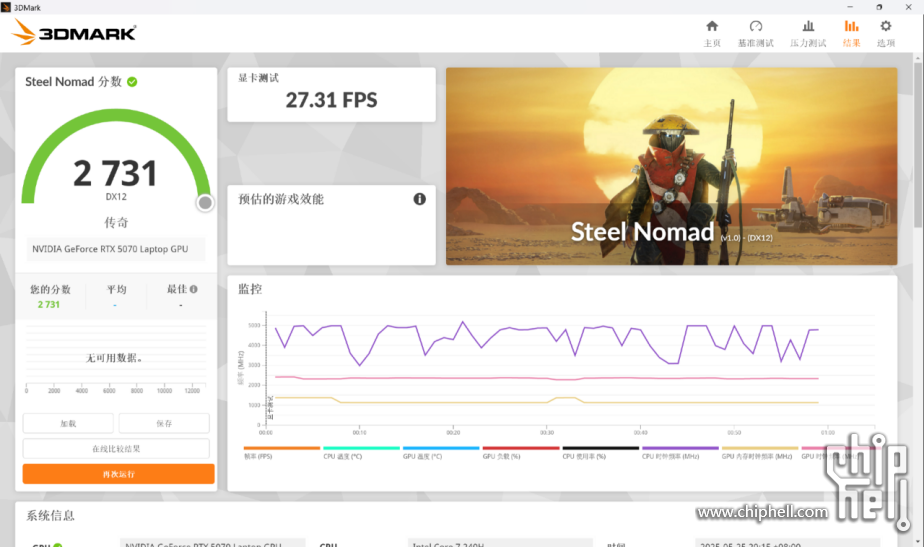The image size is (924, 547).
Task: Click the 监控 monitoring heading
Action: click(250, 289)
